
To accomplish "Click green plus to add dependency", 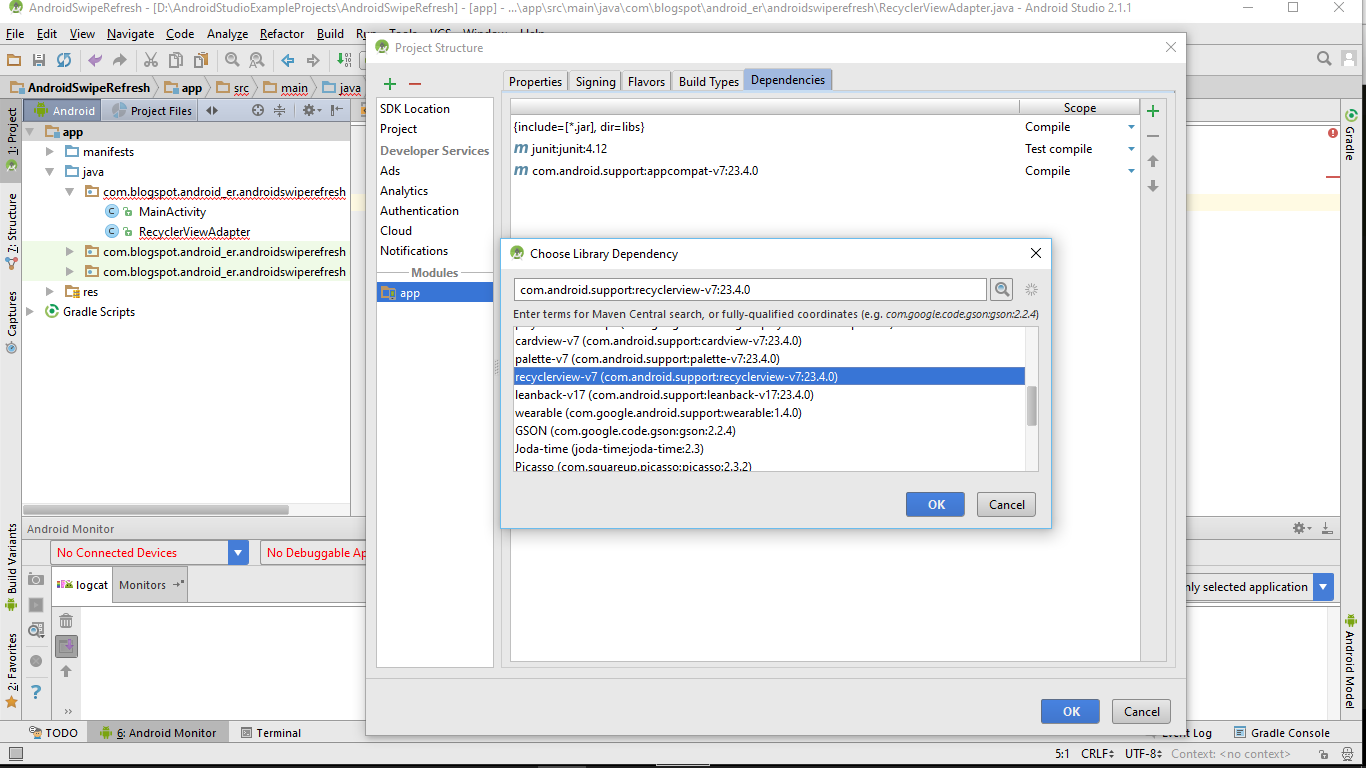I will point(1153,111).
